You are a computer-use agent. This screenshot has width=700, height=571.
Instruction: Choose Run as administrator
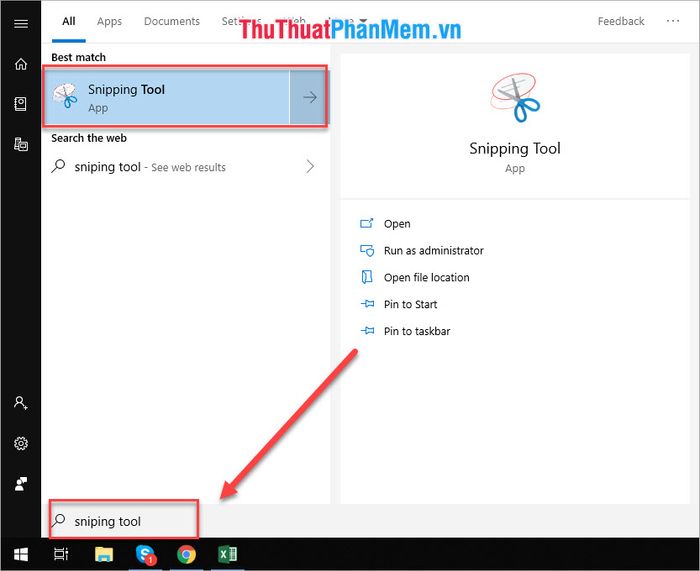[x=433, y=250]
